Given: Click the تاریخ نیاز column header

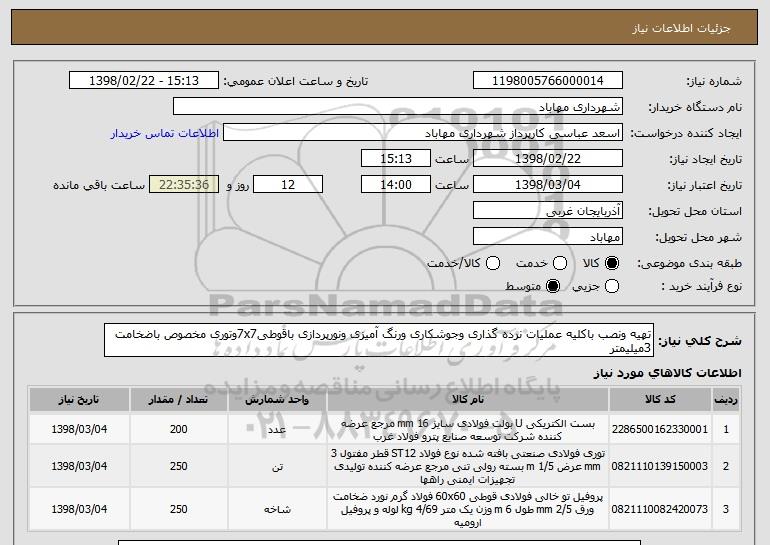Looking at the screenshot, I should pyautogui.click(x=79, y=400).
